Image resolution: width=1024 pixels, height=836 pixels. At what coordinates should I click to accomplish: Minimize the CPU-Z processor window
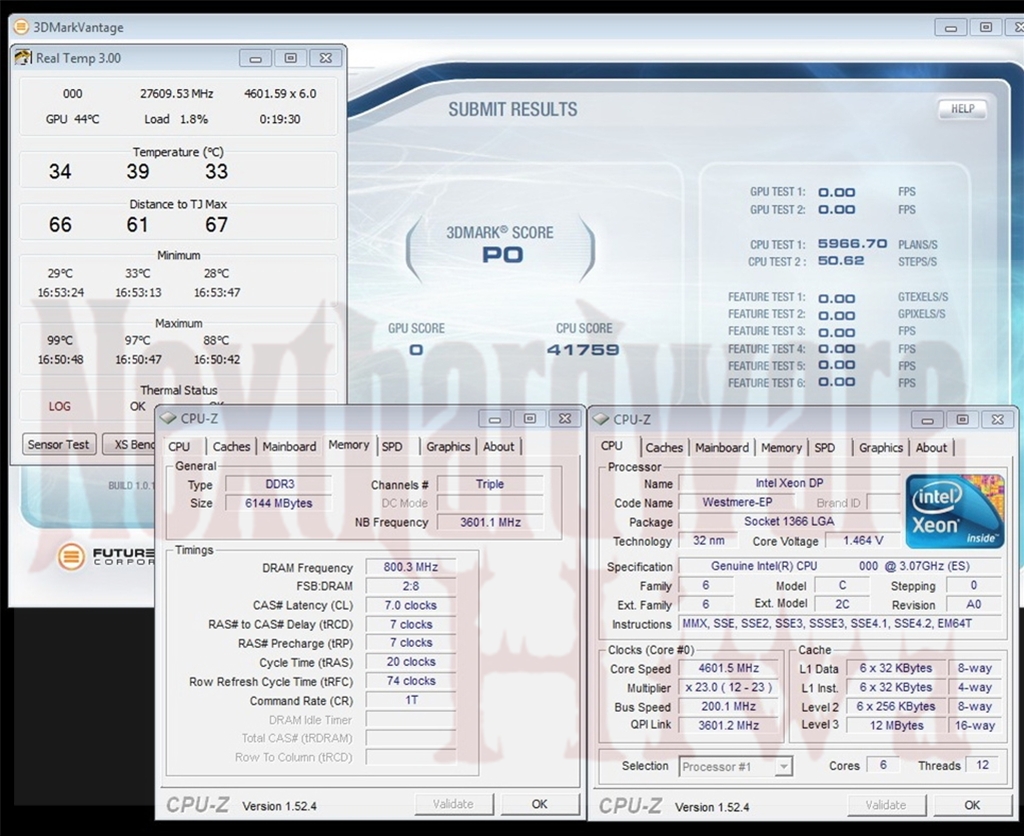[x=927, y=420]
